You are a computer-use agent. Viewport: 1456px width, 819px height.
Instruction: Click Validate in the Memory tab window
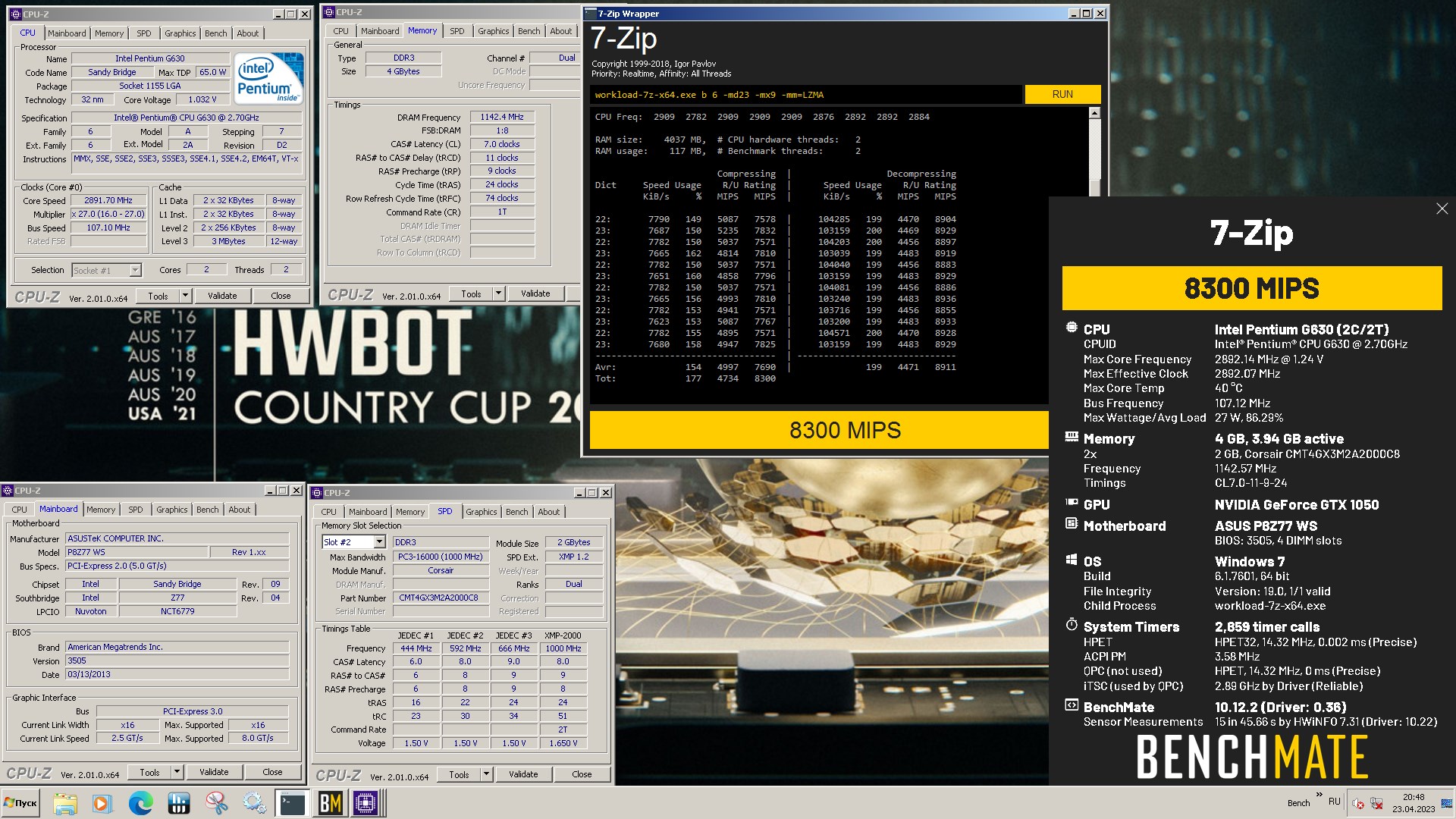(x=535, y=293)
